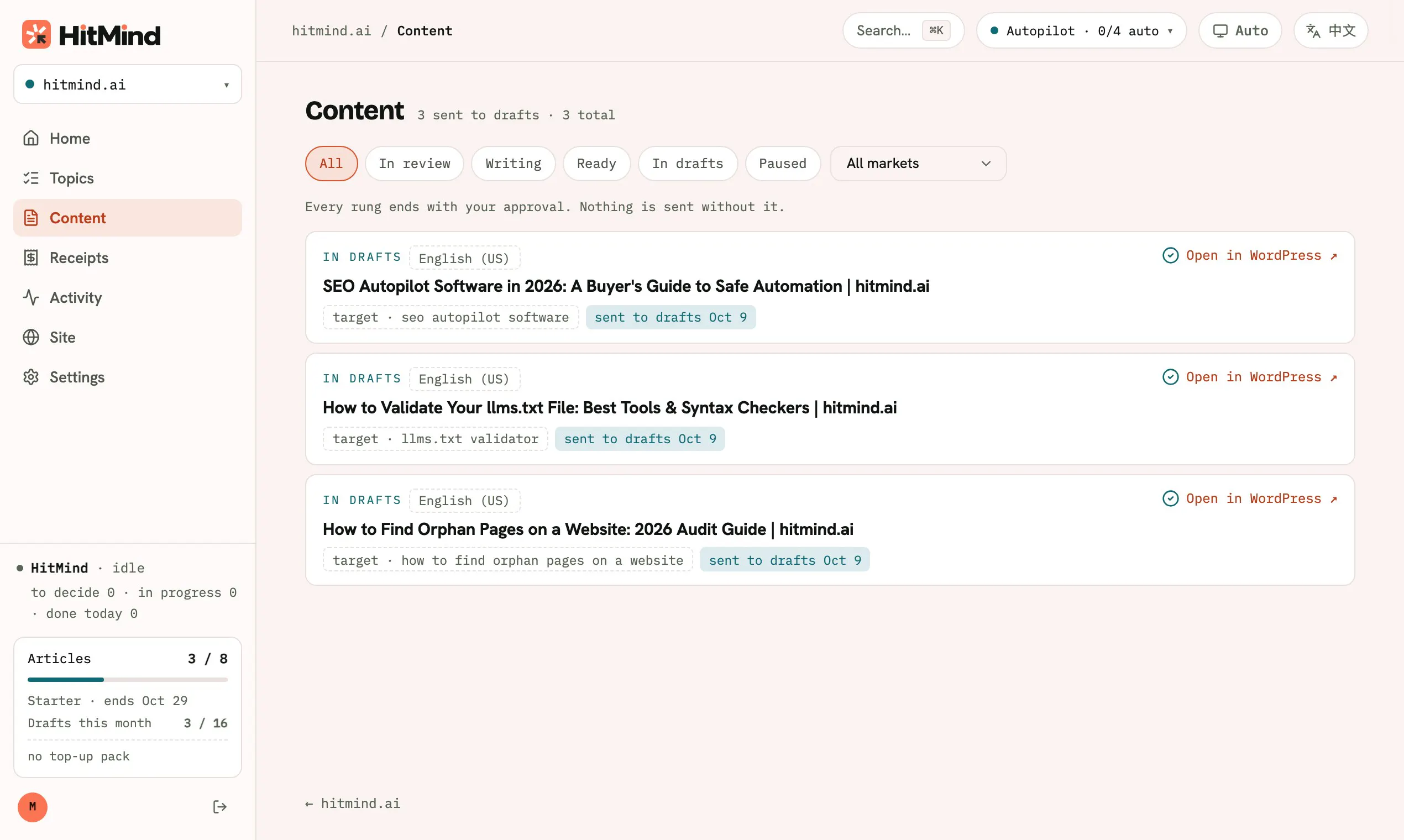1404x840 pixels.
Task: Click 'English (US)' tag on Orphan Pages card
Action: tap(464, 500)
